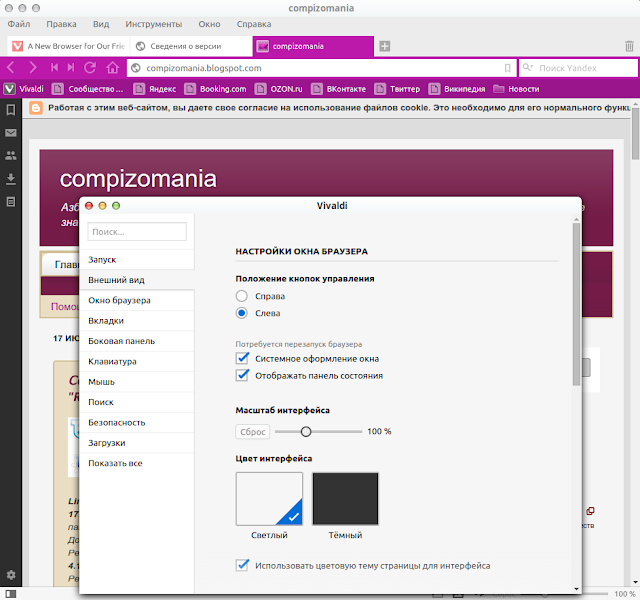Click the site info globe icon
Screen dimensions: 640x600
136,68
